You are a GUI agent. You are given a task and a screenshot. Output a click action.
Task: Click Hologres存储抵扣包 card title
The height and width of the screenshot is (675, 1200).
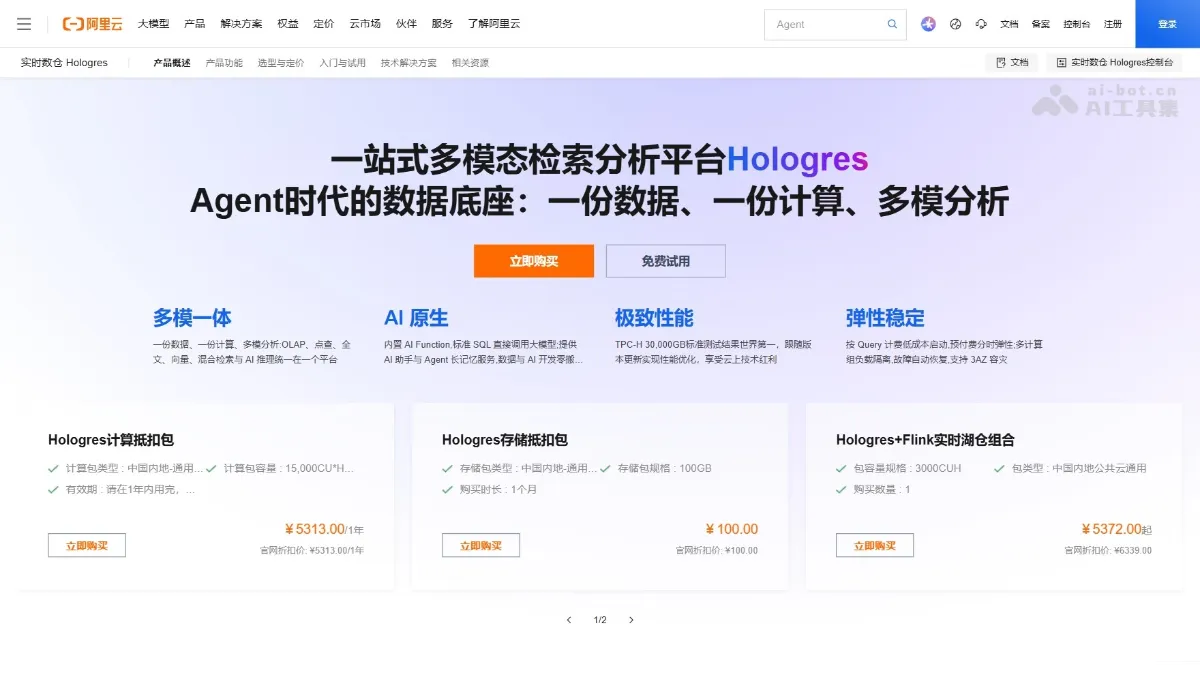(x=505, y=440)
